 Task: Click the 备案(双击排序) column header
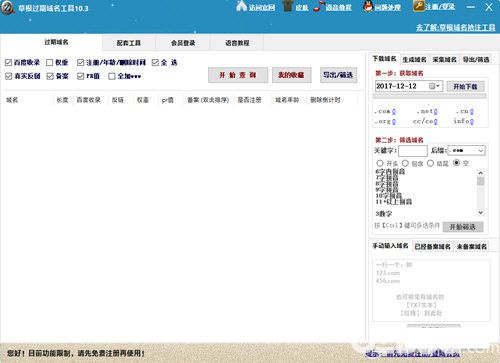click(x=208, y=100)
